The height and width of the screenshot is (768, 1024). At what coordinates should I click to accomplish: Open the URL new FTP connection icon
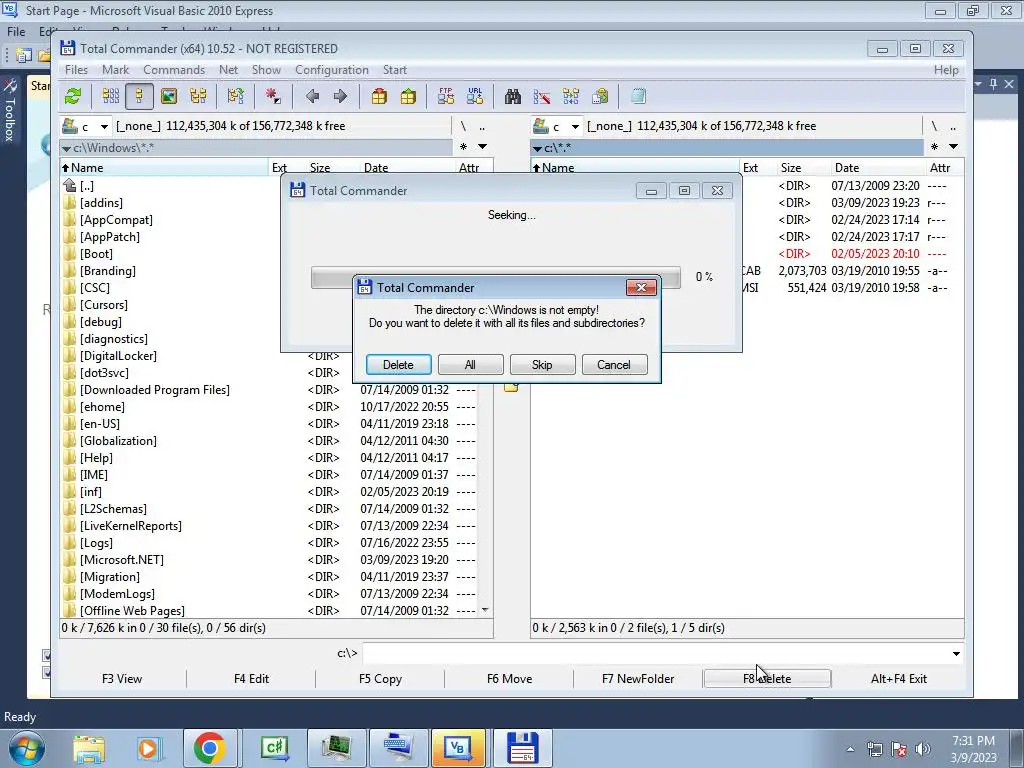point(475,97)
